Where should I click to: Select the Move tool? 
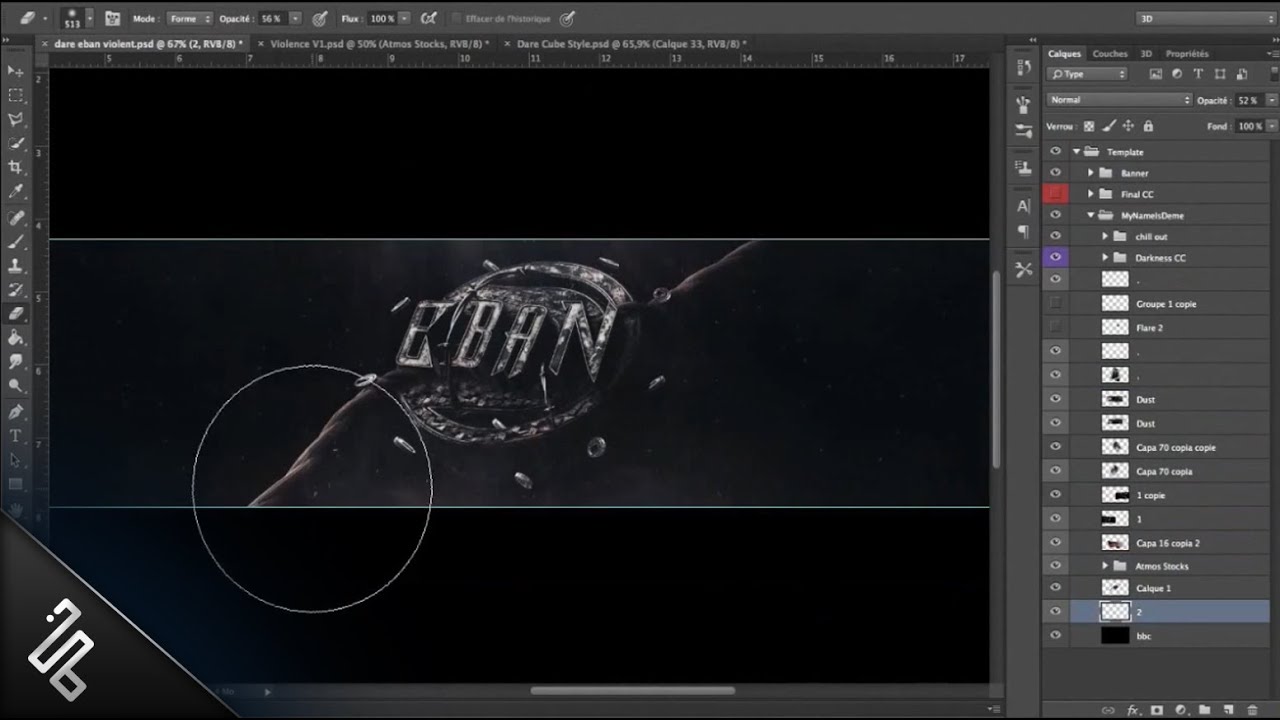click(x=15, y=71)
